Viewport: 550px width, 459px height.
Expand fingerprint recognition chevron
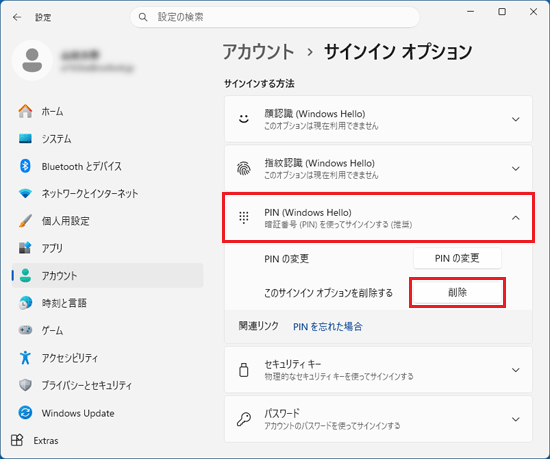click(515, 169)
